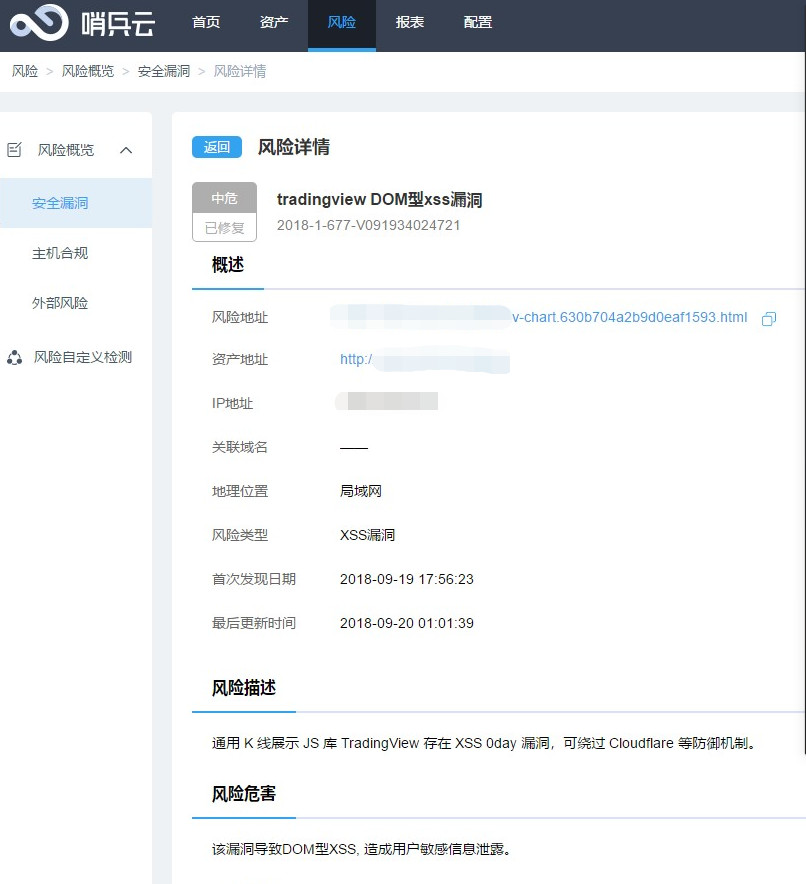Image resolution: width=806 pixels, height=884 pixels.
Task: Collapse the 风险概览 sidebar chevron
Action: click(126, 150)
